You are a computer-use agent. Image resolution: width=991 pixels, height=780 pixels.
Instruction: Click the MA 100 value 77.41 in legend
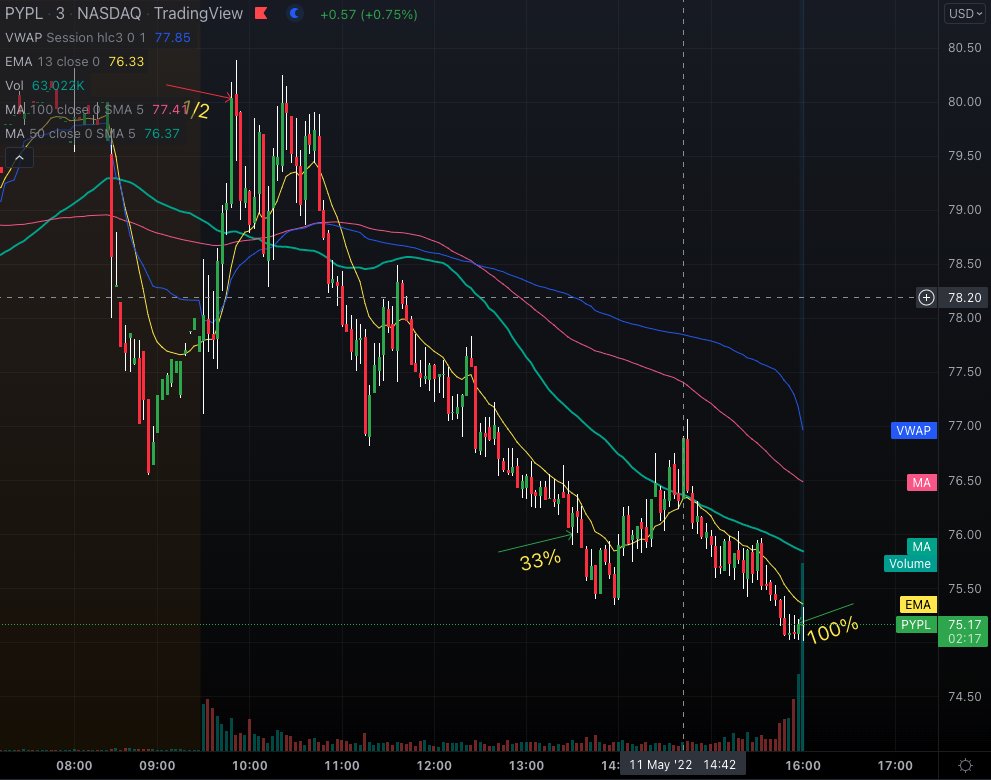169,109
